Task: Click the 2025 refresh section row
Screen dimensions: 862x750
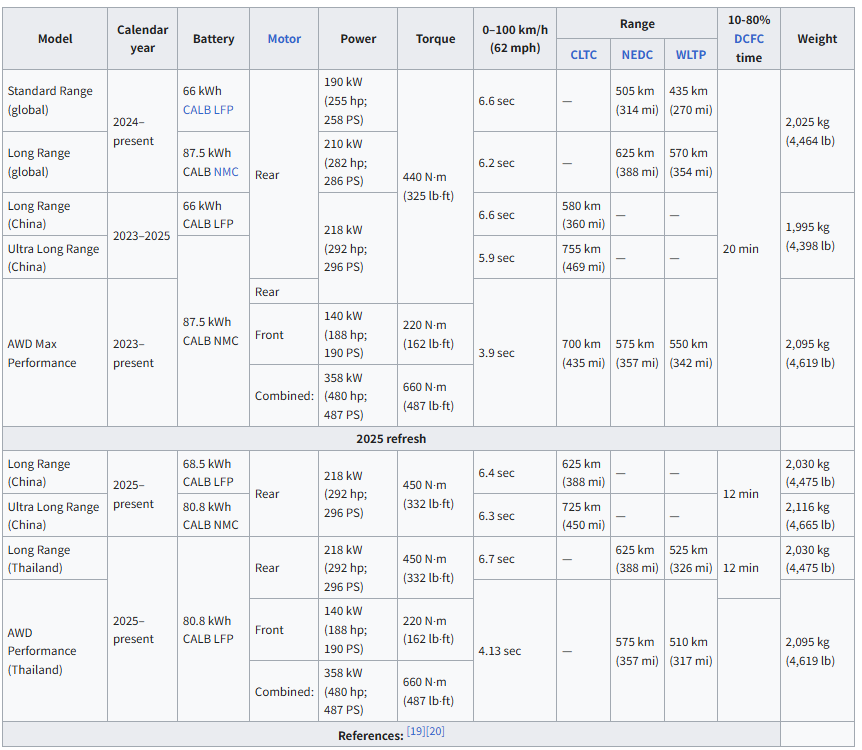Action: 391,439
